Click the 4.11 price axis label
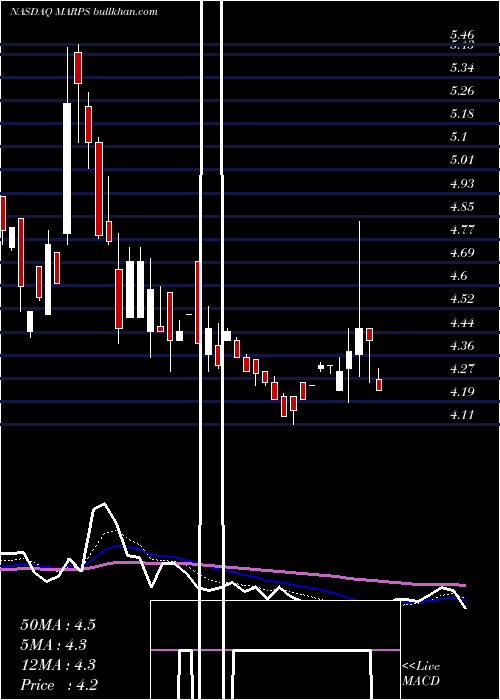500x700 pixels. click(462, 415)
